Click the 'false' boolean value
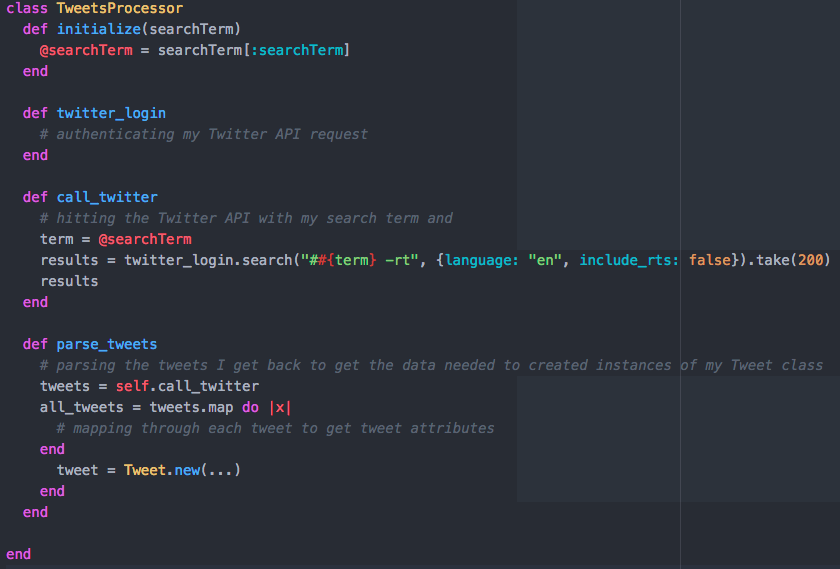This screenshot has width=840, height=569. 710,260
